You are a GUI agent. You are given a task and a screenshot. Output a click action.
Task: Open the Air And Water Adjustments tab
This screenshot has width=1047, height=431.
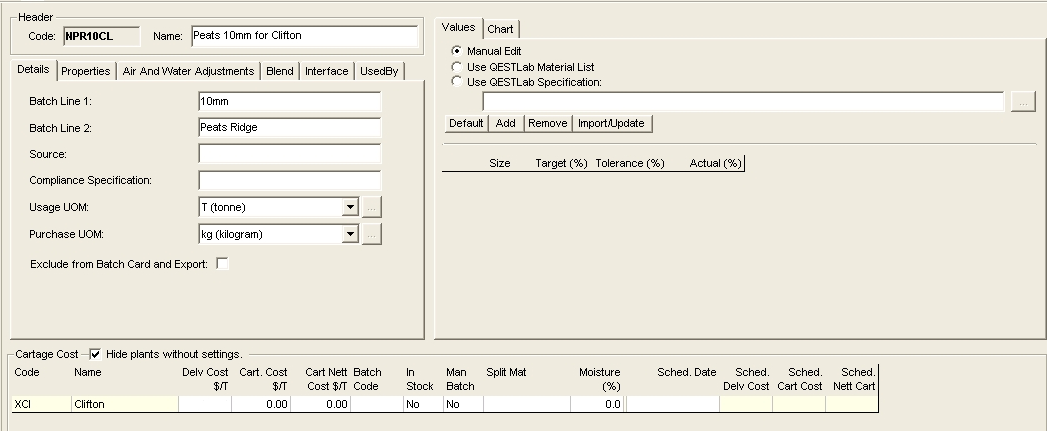189,71
